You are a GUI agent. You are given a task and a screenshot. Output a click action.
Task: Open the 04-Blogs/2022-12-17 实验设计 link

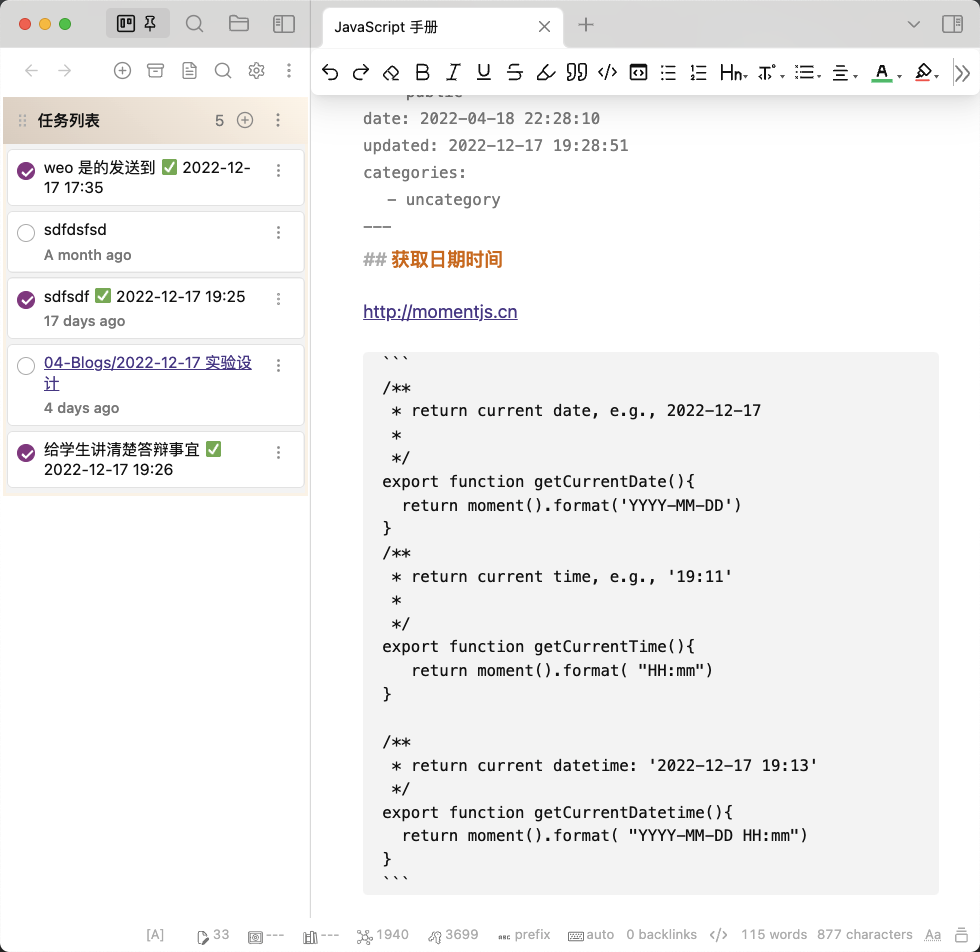click(148, 373)
